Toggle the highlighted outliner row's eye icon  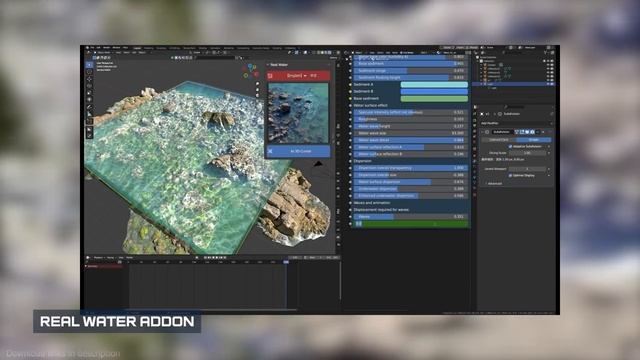(x=548, y=84)
